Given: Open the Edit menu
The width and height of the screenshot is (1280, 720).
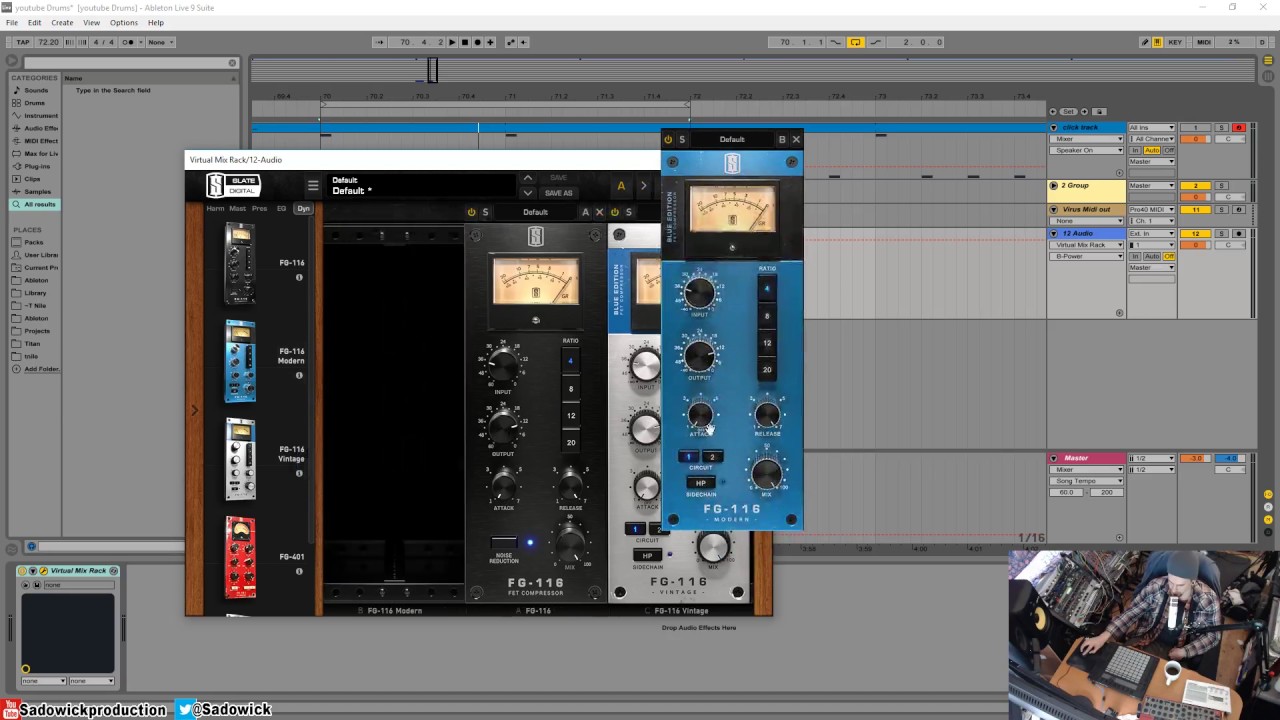Looking at the screenshot, I should 35,22.
